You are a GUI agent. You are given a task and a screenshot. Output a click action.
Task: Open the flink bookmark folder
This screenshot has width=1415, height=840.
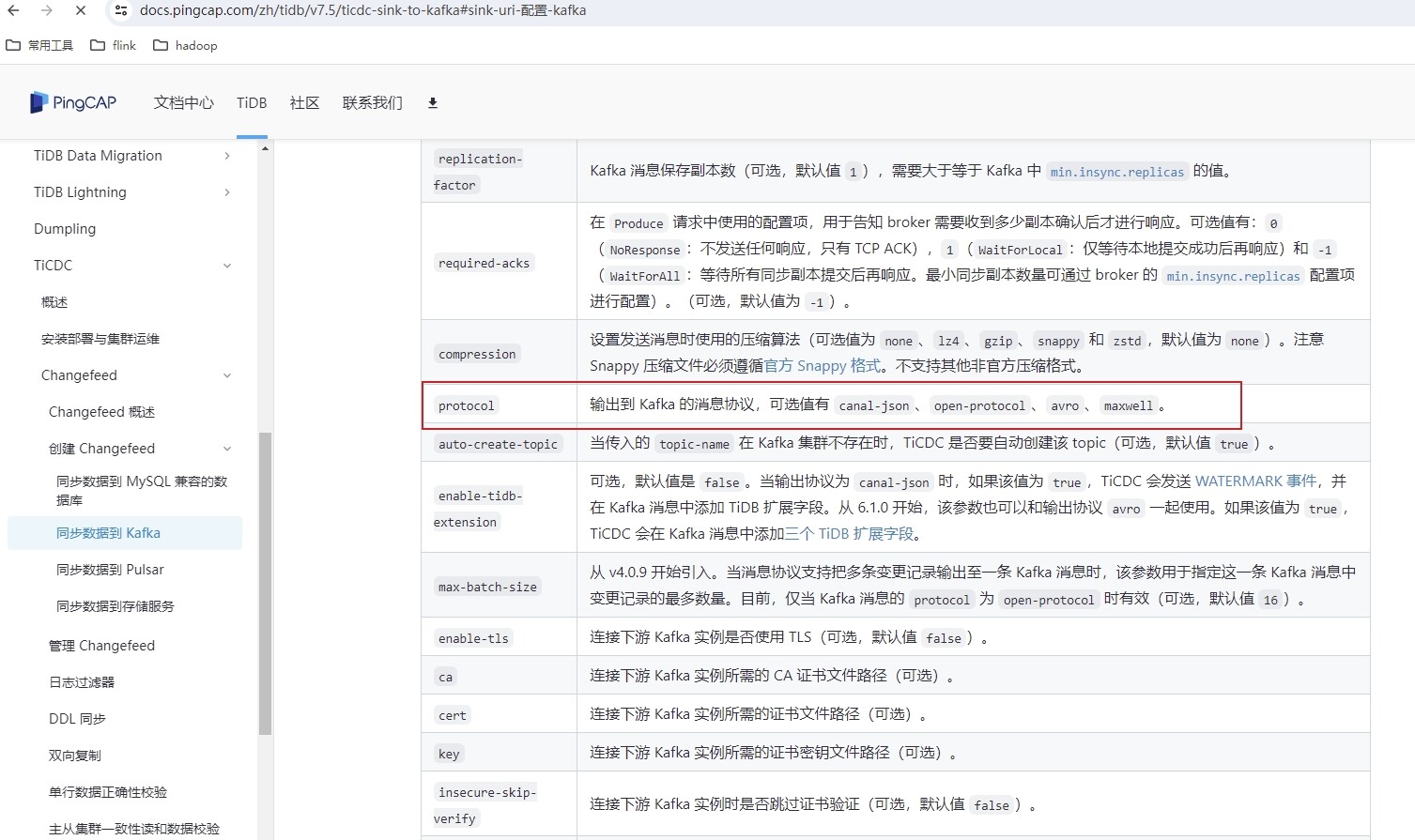coord(114,45)
